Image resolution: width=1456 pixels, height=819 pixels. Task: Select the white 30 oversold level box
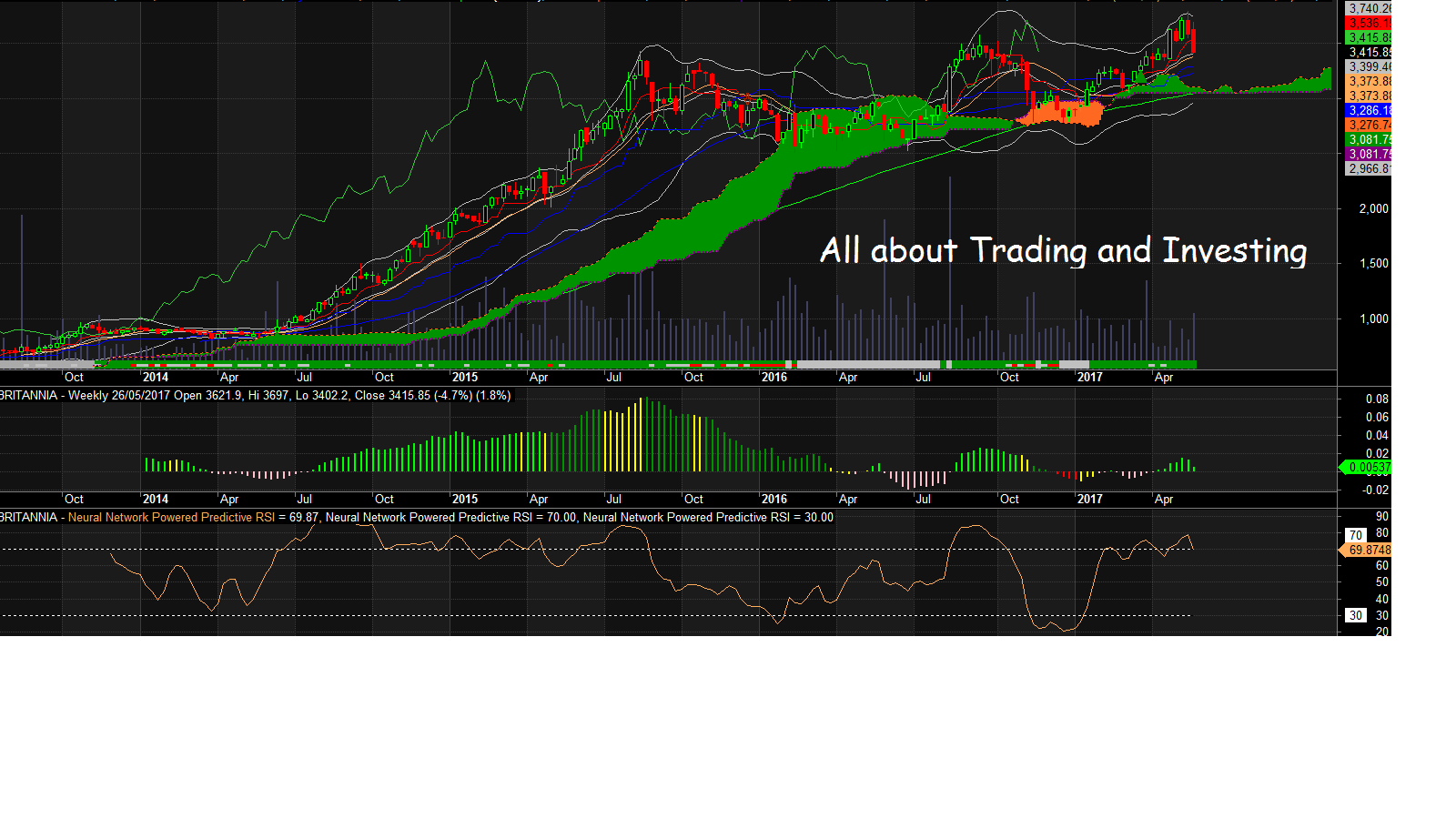click(1356, 616)
